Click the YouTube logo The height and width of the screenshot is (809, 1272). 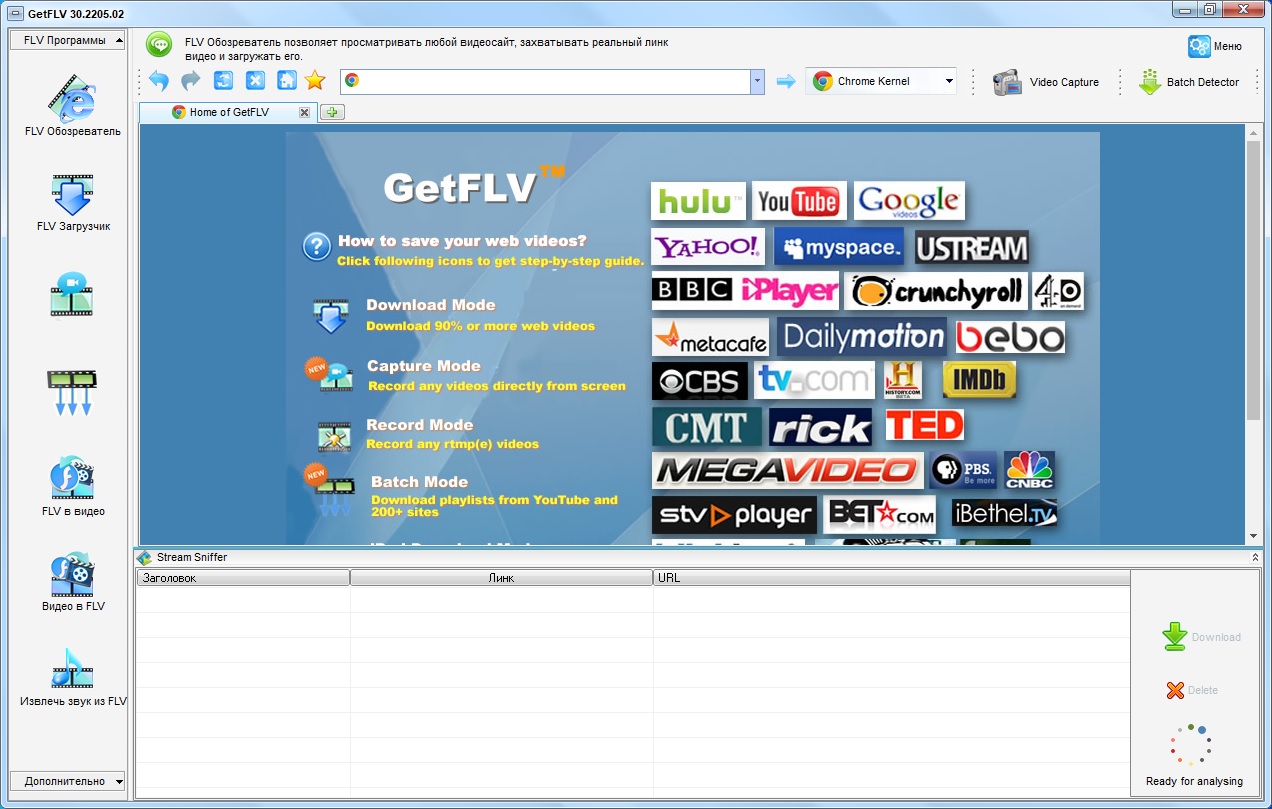799,201
